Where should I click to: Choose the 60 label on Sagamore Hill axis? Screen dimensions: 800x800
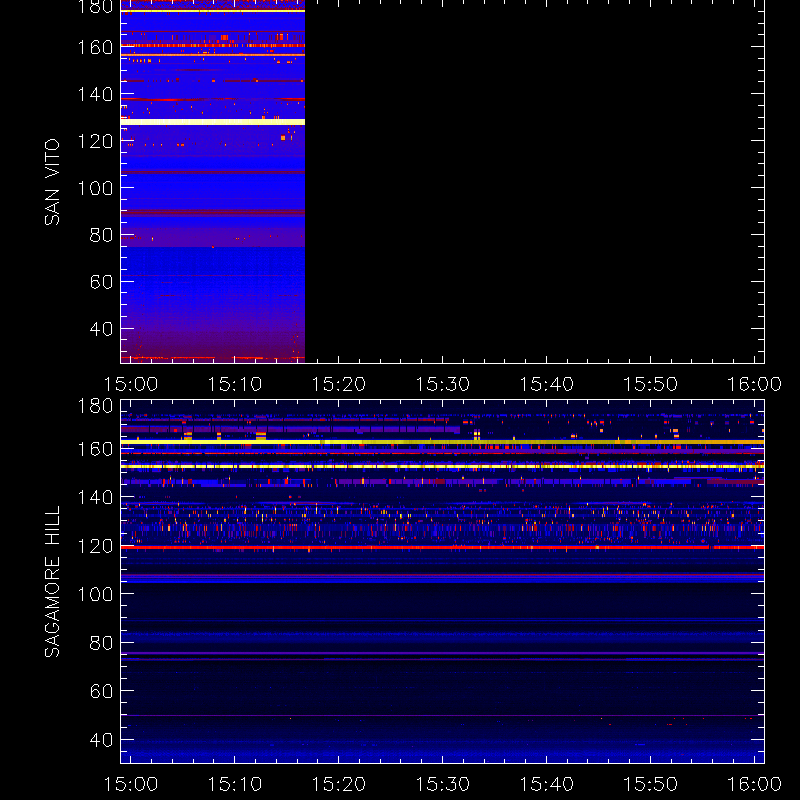click(102, 691)
